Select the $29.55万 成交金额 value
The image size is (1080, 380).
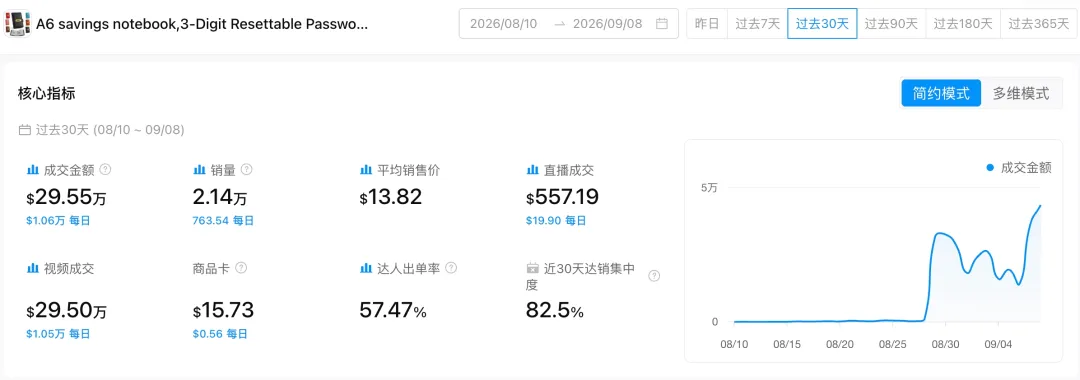click(x=67, y=198)
